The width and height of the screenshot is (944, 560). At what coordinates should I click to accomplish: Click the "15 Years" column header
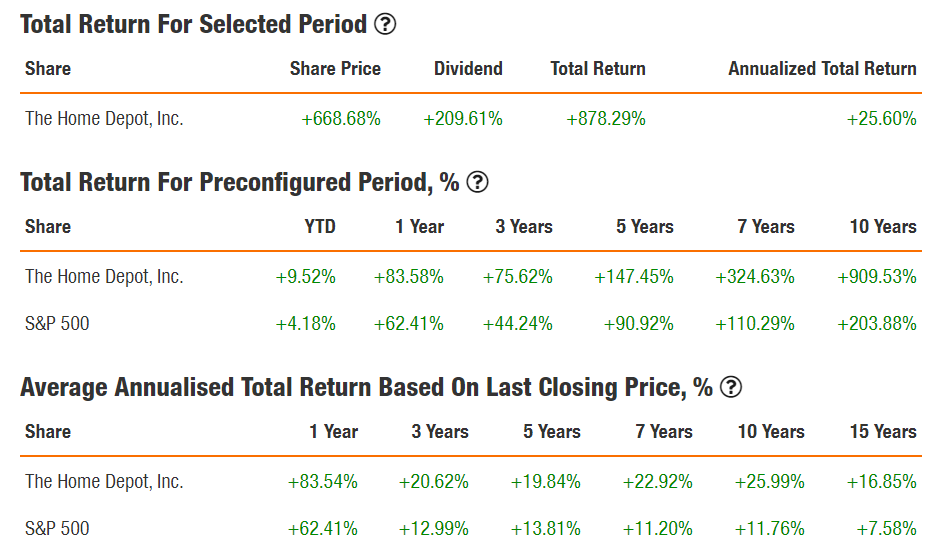(881, 432)
